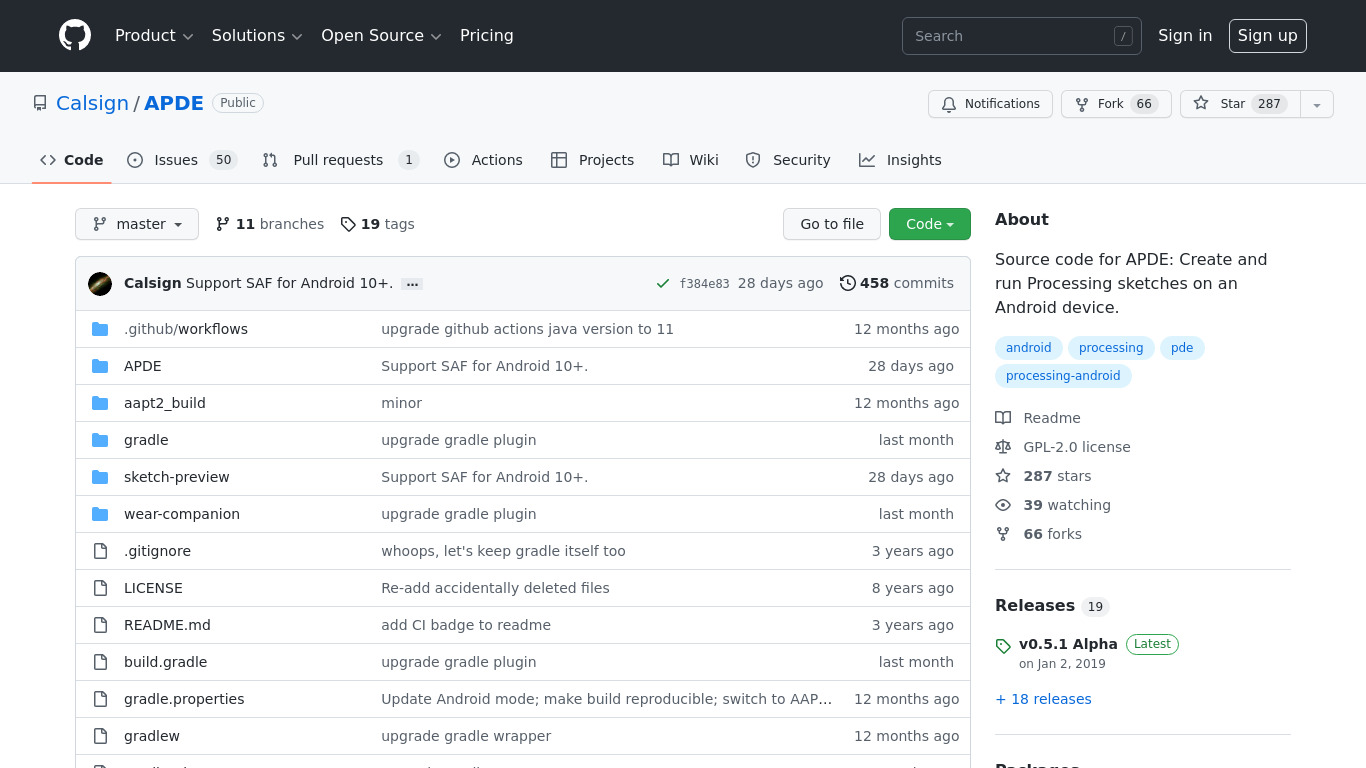Click 'whoops, let's keep gradle itself too' commit
This screenshot has width=1366, height=768.
tap(503, 551)
